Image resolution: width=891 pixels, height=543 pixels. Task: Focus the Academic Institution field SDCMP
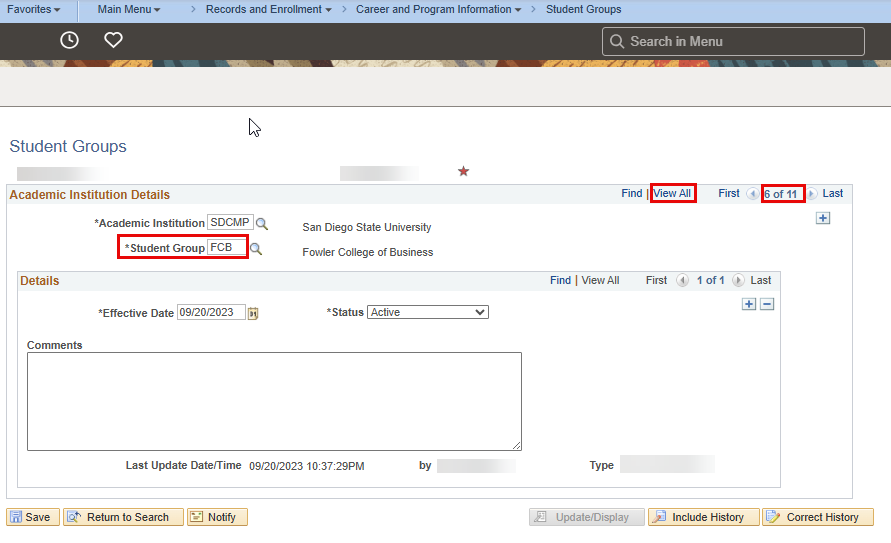pos(230,223)
